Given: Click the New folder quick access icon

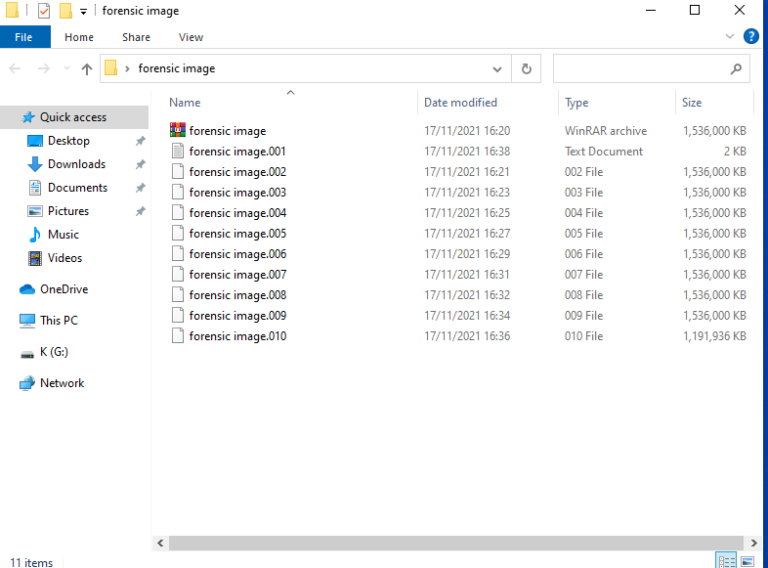Looking at the screenshot, I should click(66, 10).
